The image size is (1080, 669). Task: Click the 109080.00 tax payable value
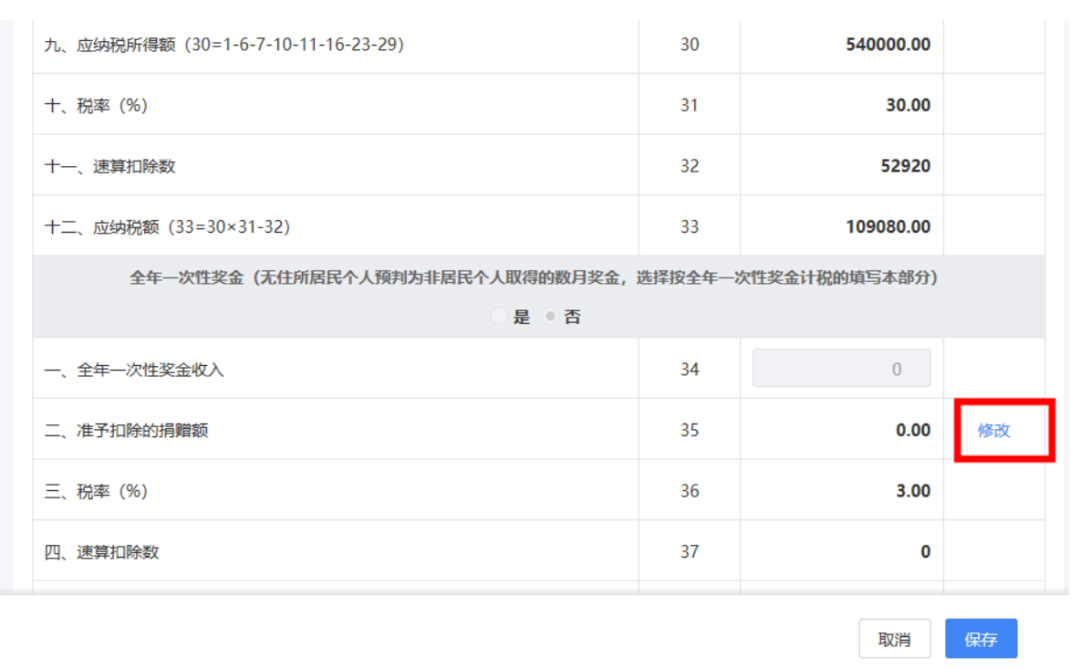(888, 227)
